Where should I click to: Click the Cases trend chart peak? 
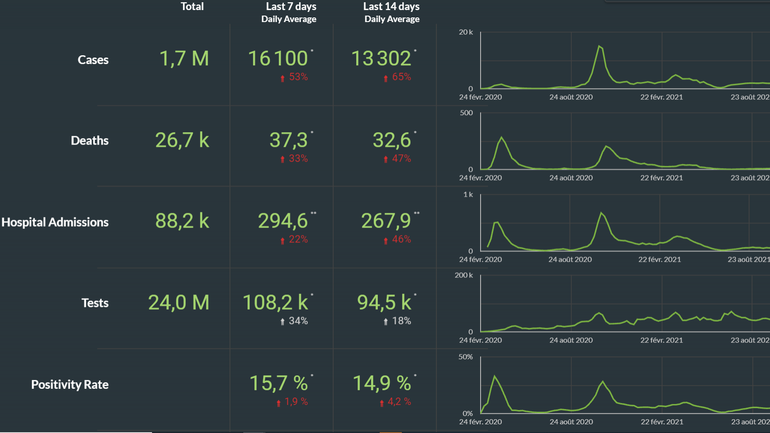pos(599,47)
